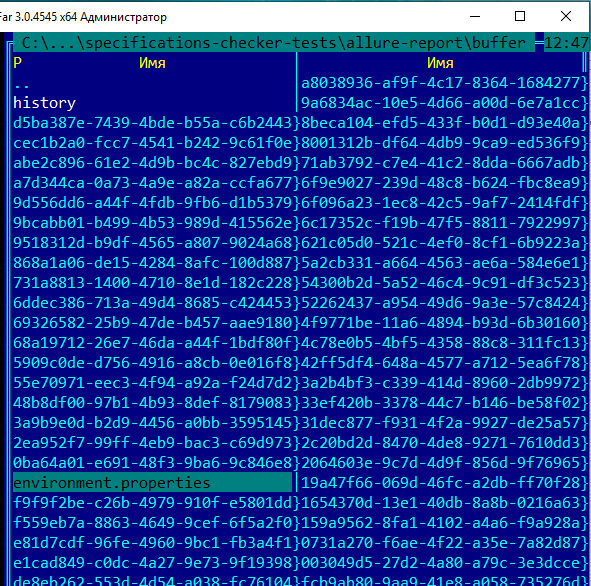Select file f559eb7a-8863-4649-9cef-6f5a2f0
The width and height of the screenshot is (591, 586).
pyautogui.click(x=152, y=523)
